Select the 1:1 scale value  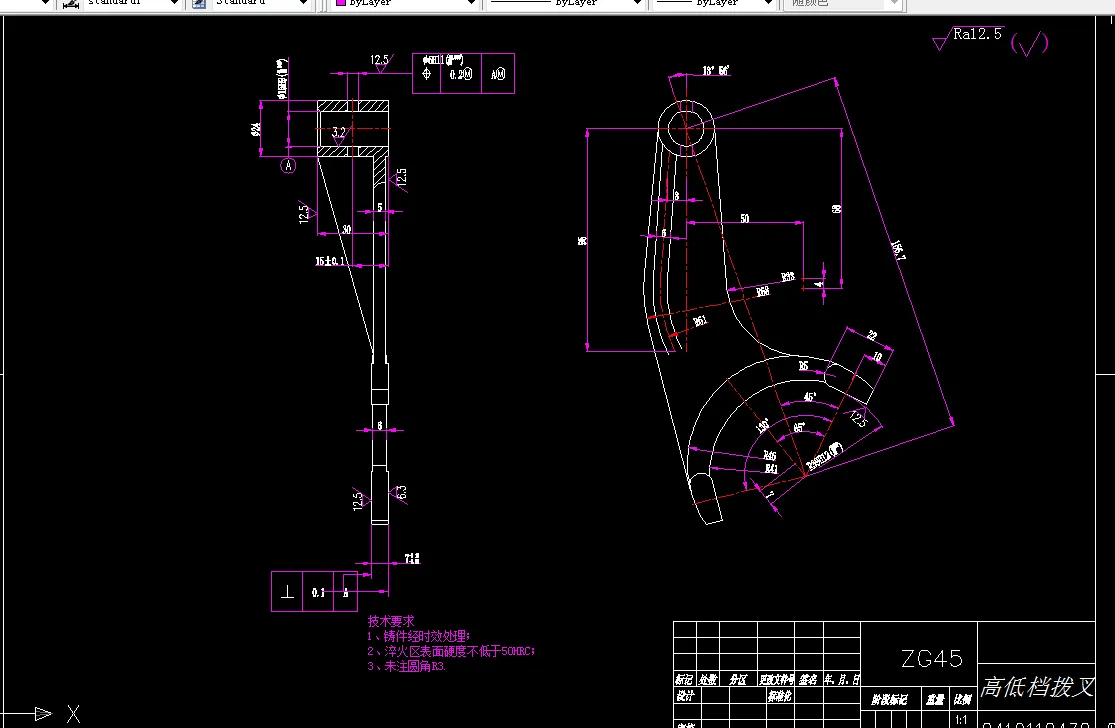pos(961,719)
